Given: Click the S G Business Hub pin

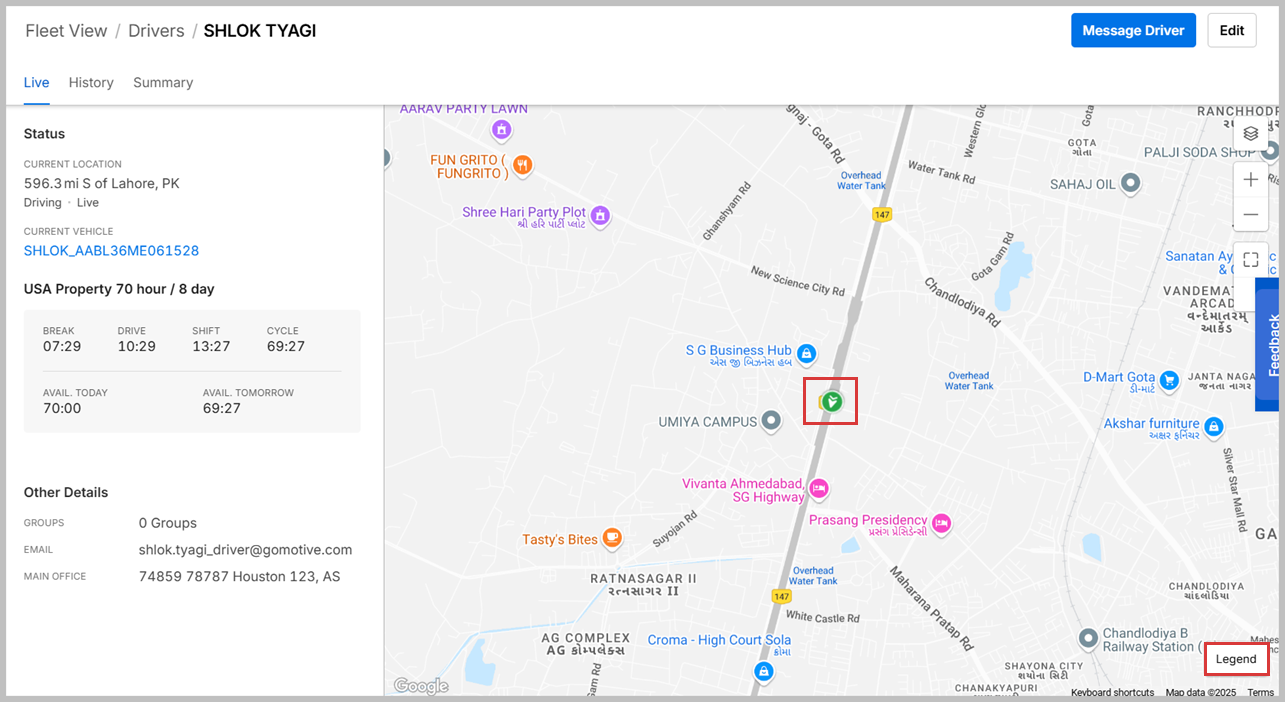Looking at the screenshot, I should [x=806, y=353].
